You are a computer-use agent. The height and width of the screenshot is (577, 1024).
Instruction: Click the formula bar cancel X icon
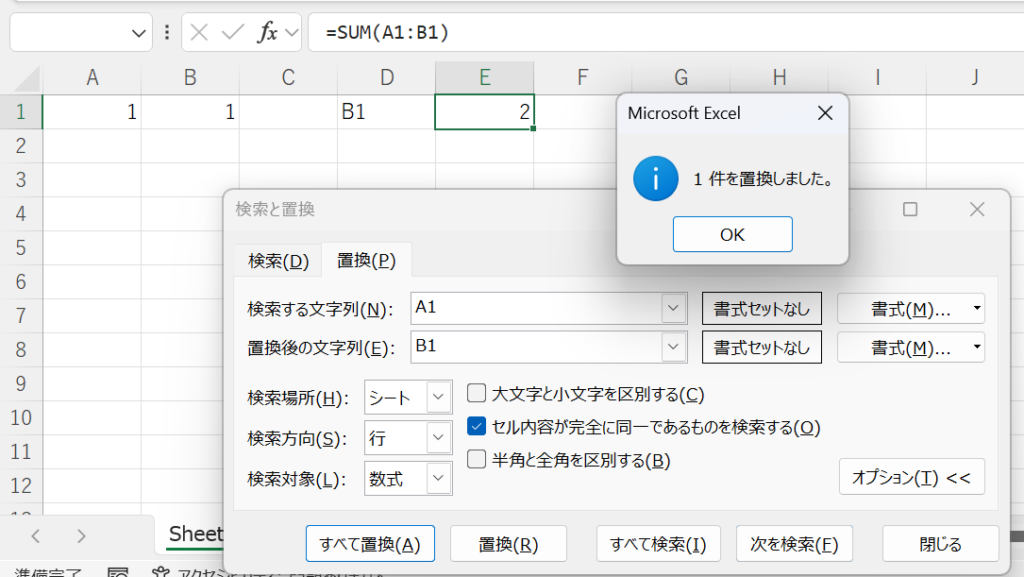coord(199,32)
